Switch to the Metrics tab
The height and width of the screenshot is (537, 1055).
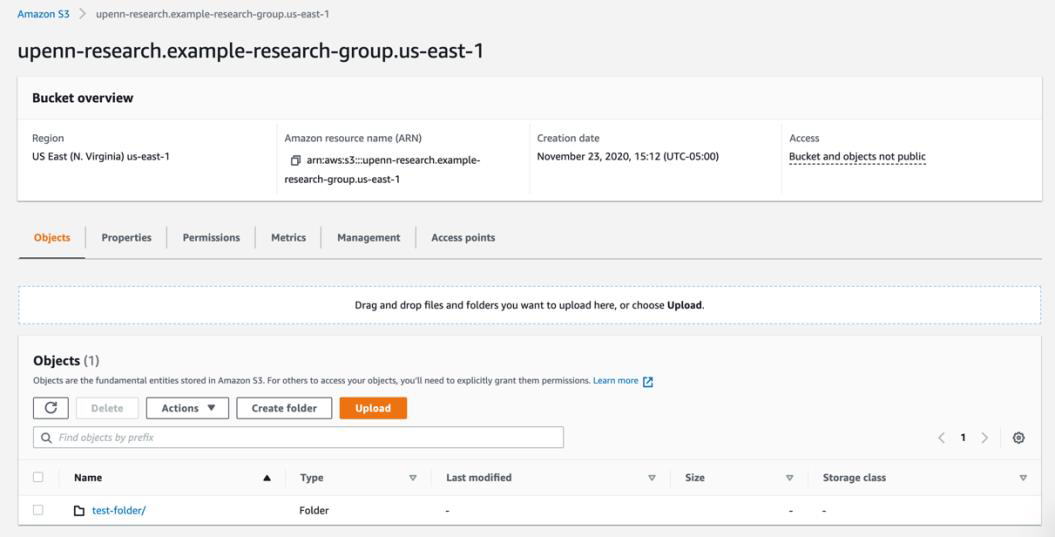click(x=289, y=238)
